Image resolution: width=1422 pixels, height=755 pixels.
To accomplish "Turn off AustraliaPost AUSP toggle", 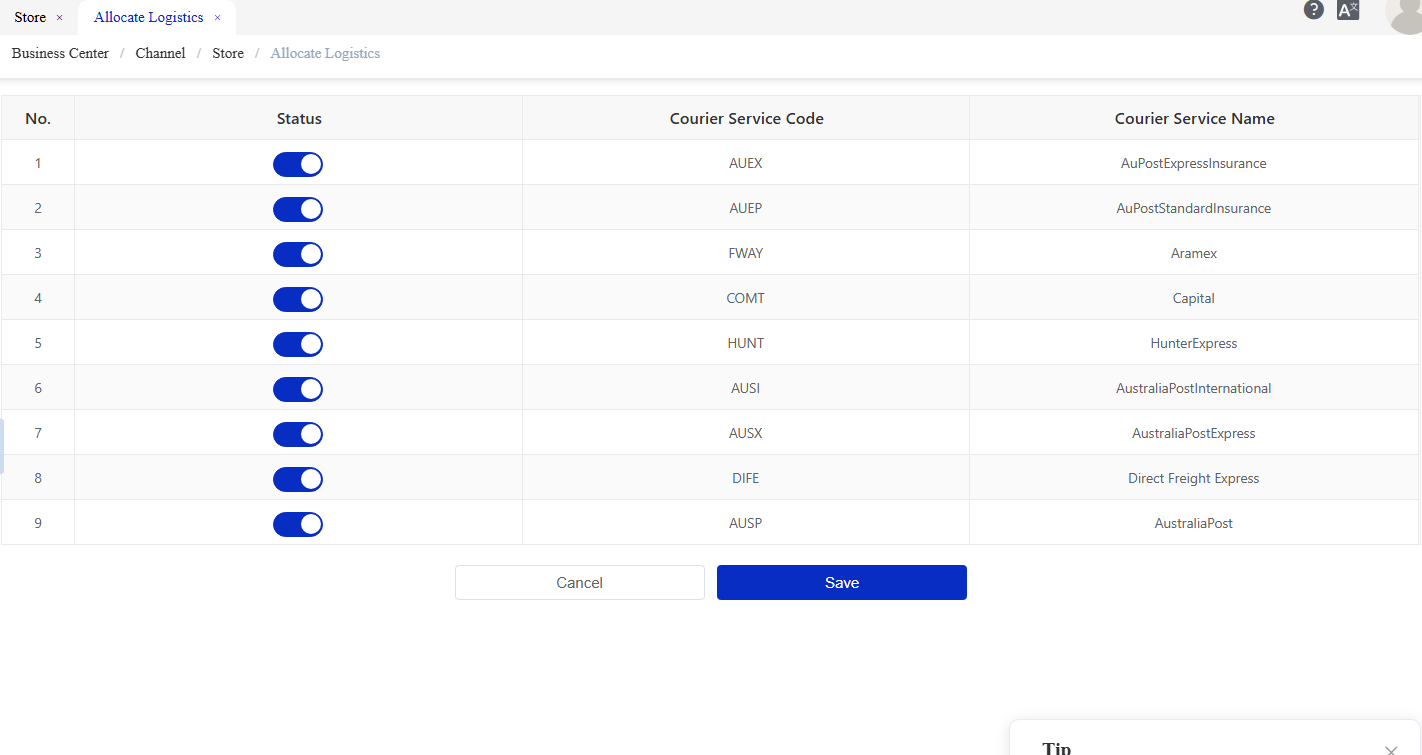I will click(x=298, y=524).
